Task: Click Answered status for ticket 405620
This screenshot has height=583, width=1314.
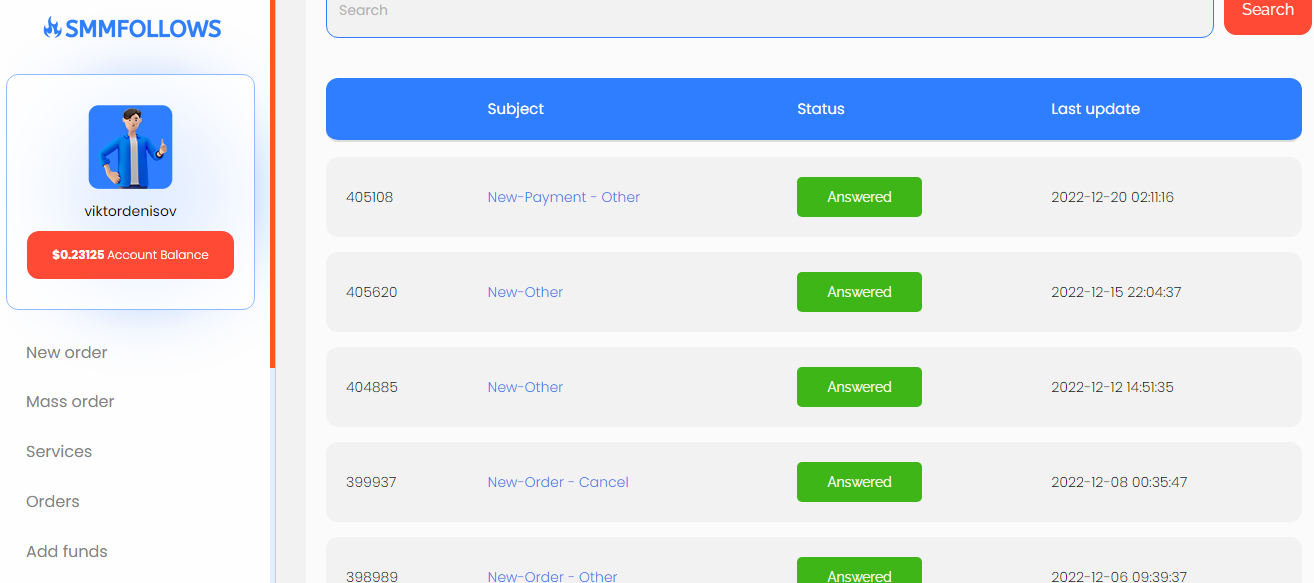Action: [x=859, y=292]
